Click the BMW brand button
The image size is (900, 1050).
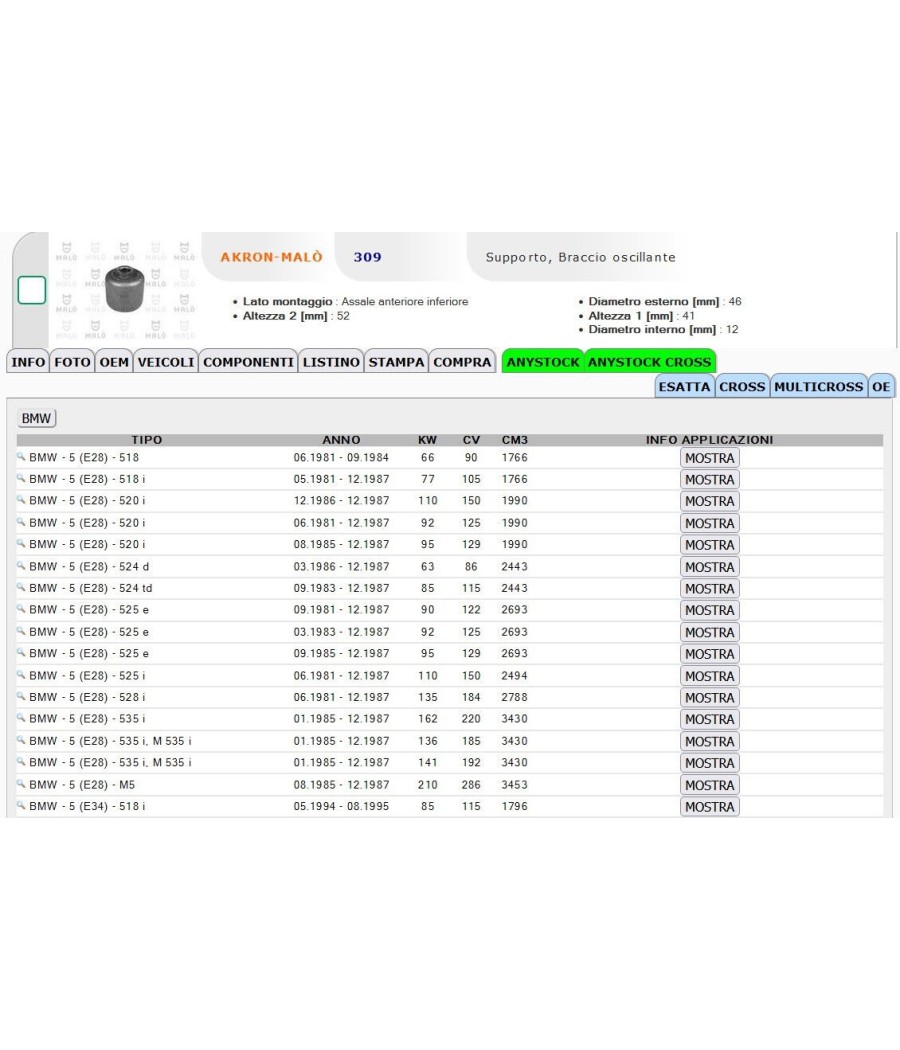pyautogui.click(x=36, y=419)
